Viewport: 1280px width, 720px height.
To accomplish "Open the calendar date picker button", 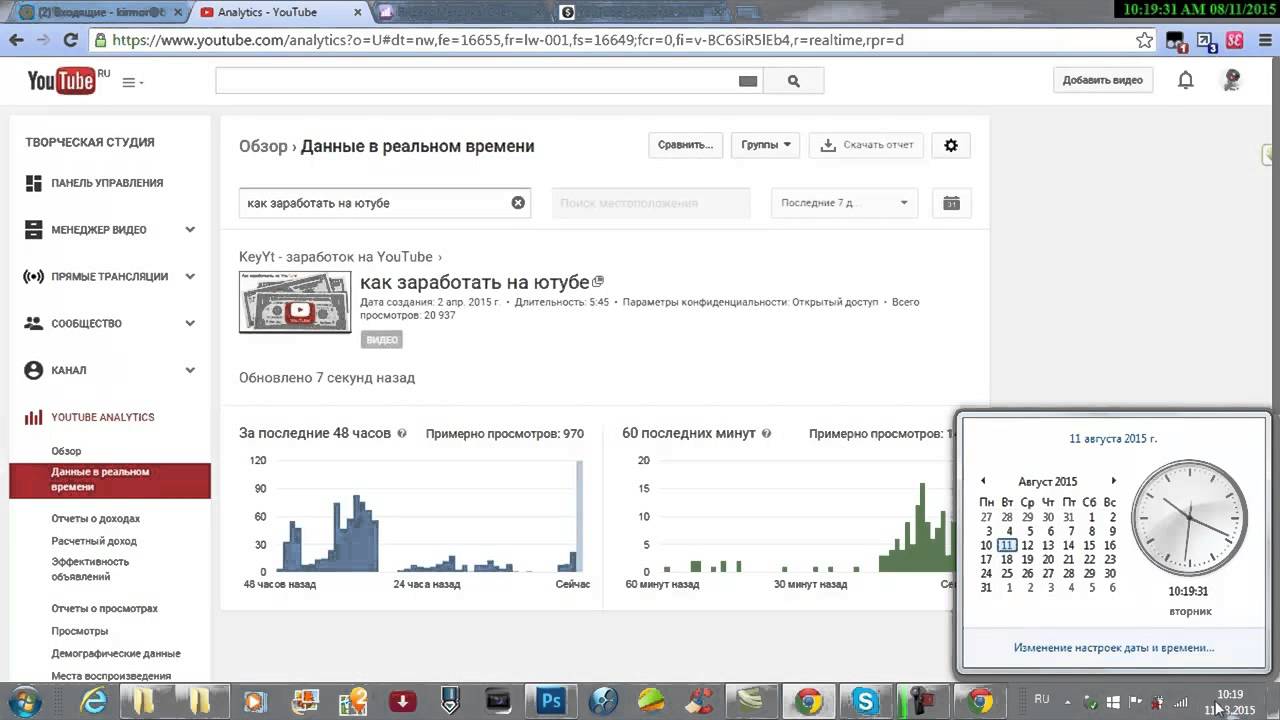I will [951, 203].
